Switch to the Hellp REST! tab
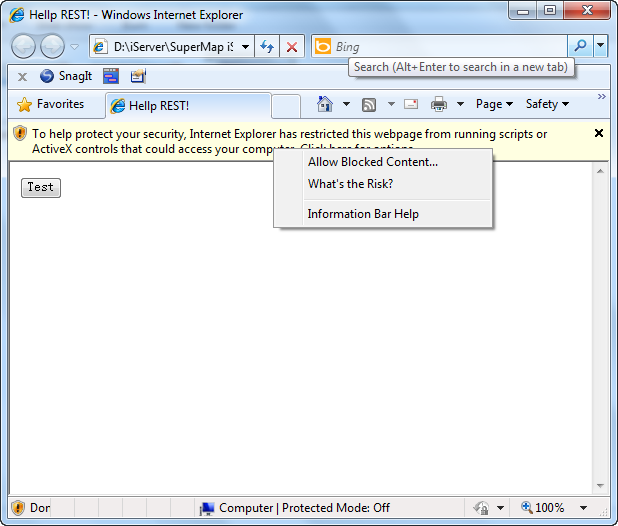618x526 pixels. 187,105
